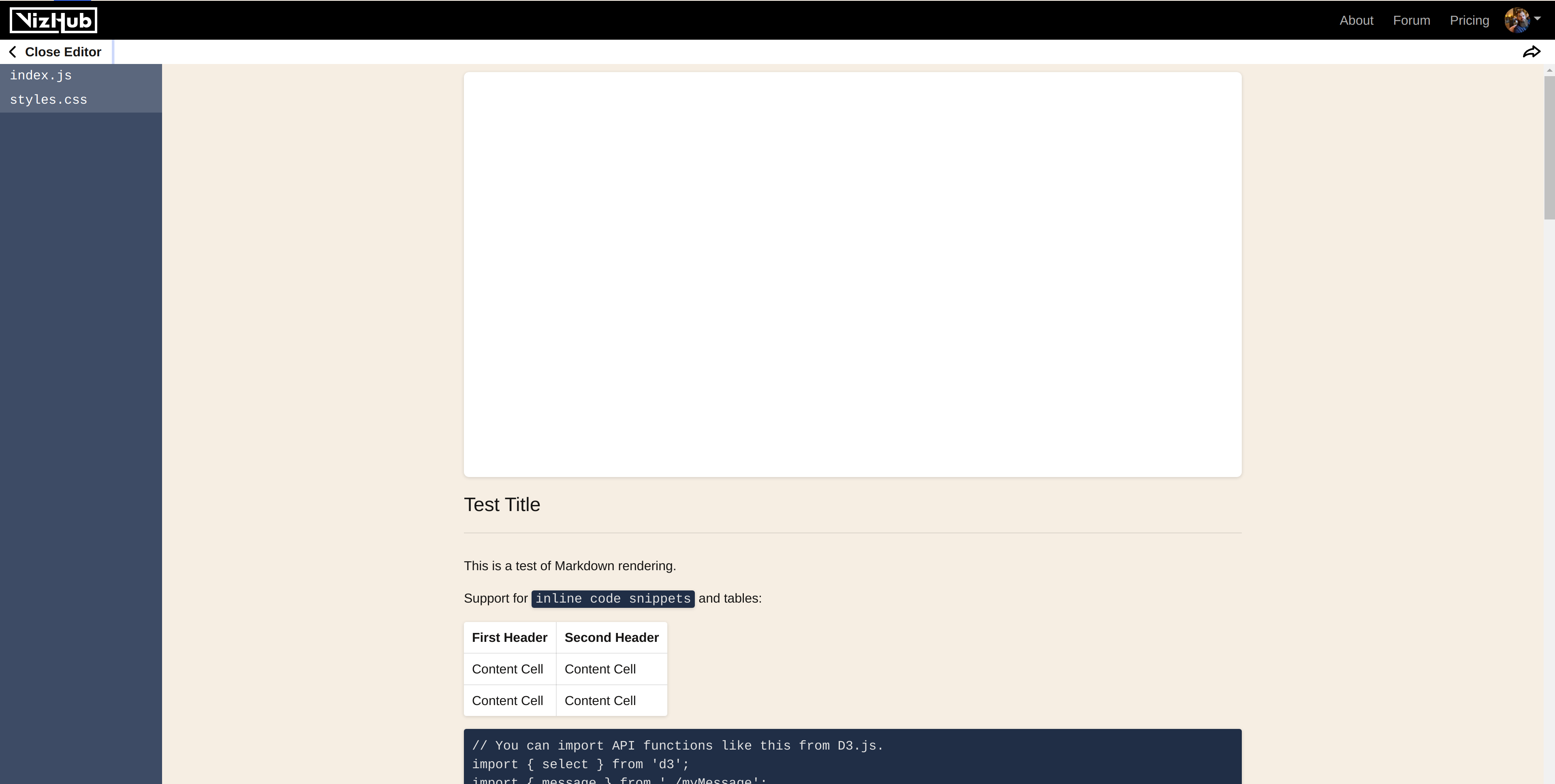Click the VizHub logo
The image size is (1555, 784).
point(53,21)
